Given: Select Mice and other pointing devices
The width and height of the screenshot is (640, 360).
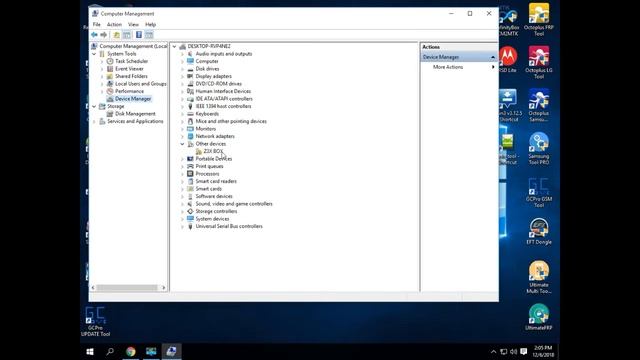Looking at the screenshot, I should coord(231,121).
